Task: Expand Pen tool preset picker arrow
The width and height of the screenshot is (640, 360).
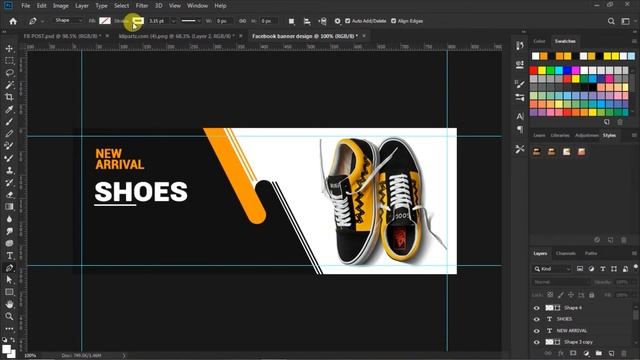Action: [42, 21]
